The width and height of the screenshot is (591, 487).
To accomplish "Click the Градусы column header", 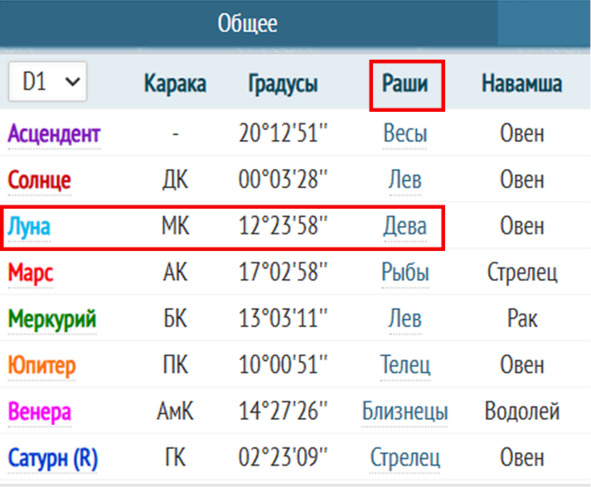I will point(283,84).
